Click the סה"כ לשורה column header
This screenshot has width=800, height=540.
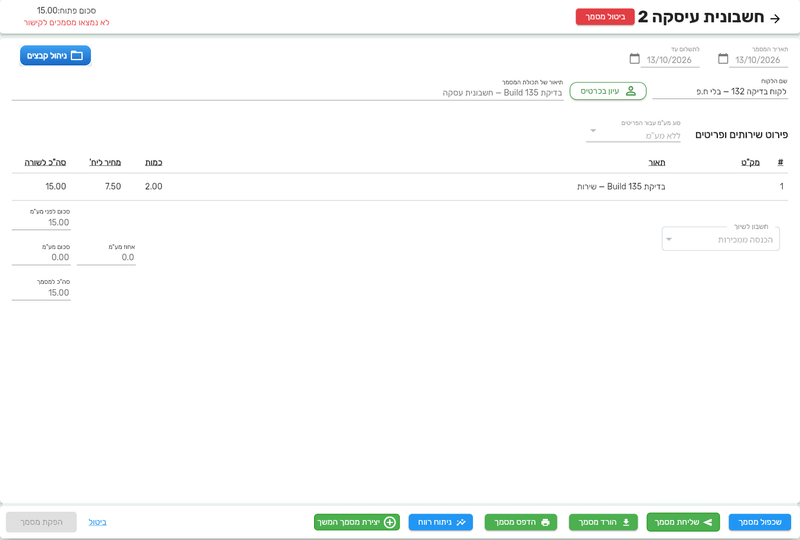pos(45,162)
